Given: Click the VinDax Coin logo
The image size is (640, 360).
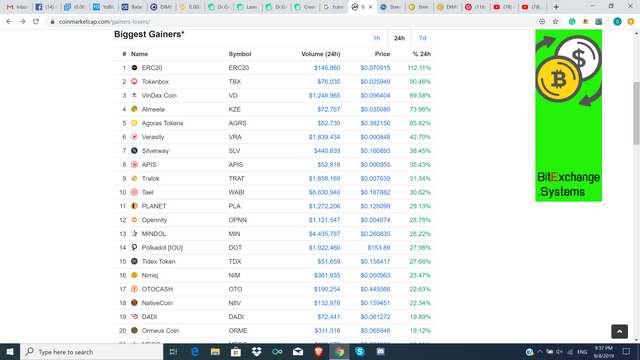Looking at the screenshot, I should click(134, 96).
